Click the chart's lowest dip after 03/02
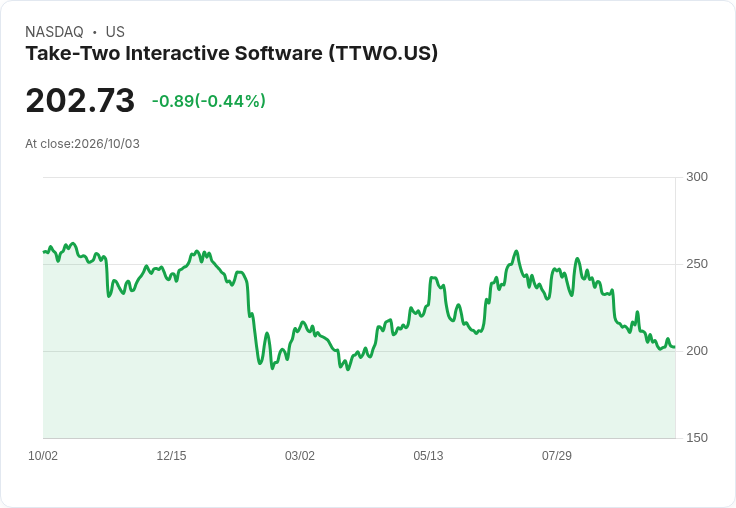This screenshot has width=736, height=508. (x=348, y=369)
